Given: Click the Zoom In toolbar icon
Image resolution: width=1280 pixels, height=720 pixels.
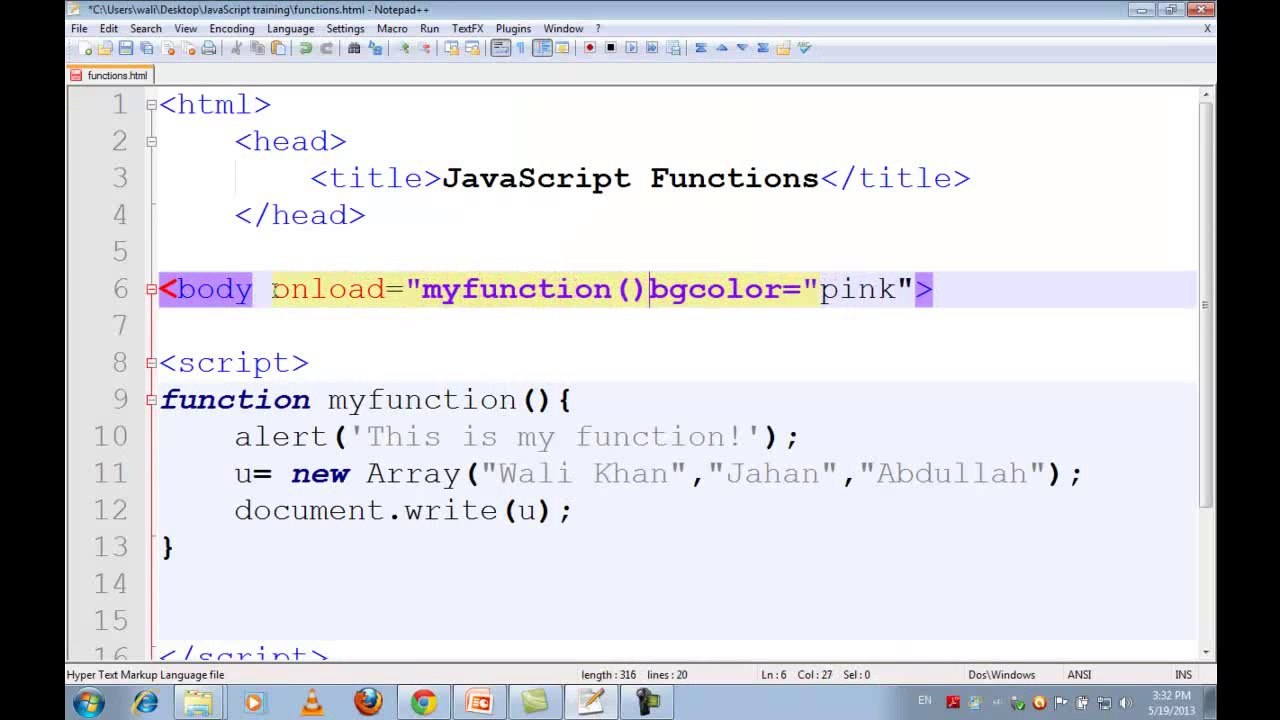Looking at the screenshot, I should click(405, 48).
